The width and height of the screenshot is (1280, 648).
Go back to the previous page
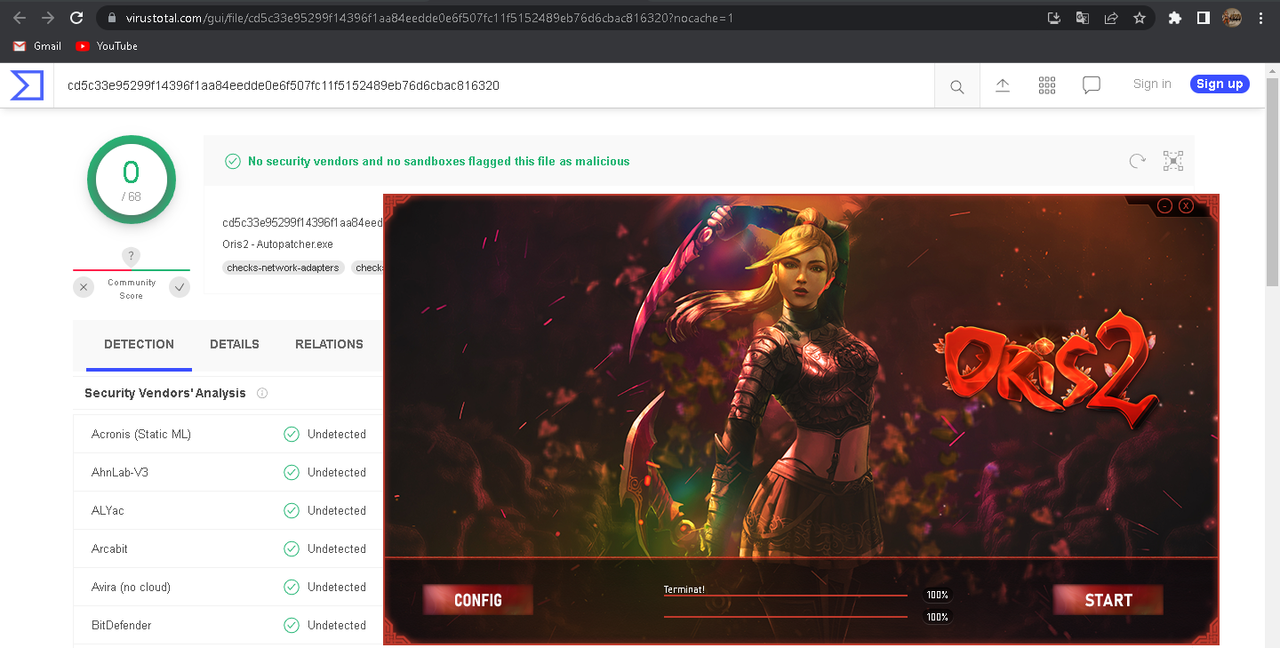coord(19,18)
